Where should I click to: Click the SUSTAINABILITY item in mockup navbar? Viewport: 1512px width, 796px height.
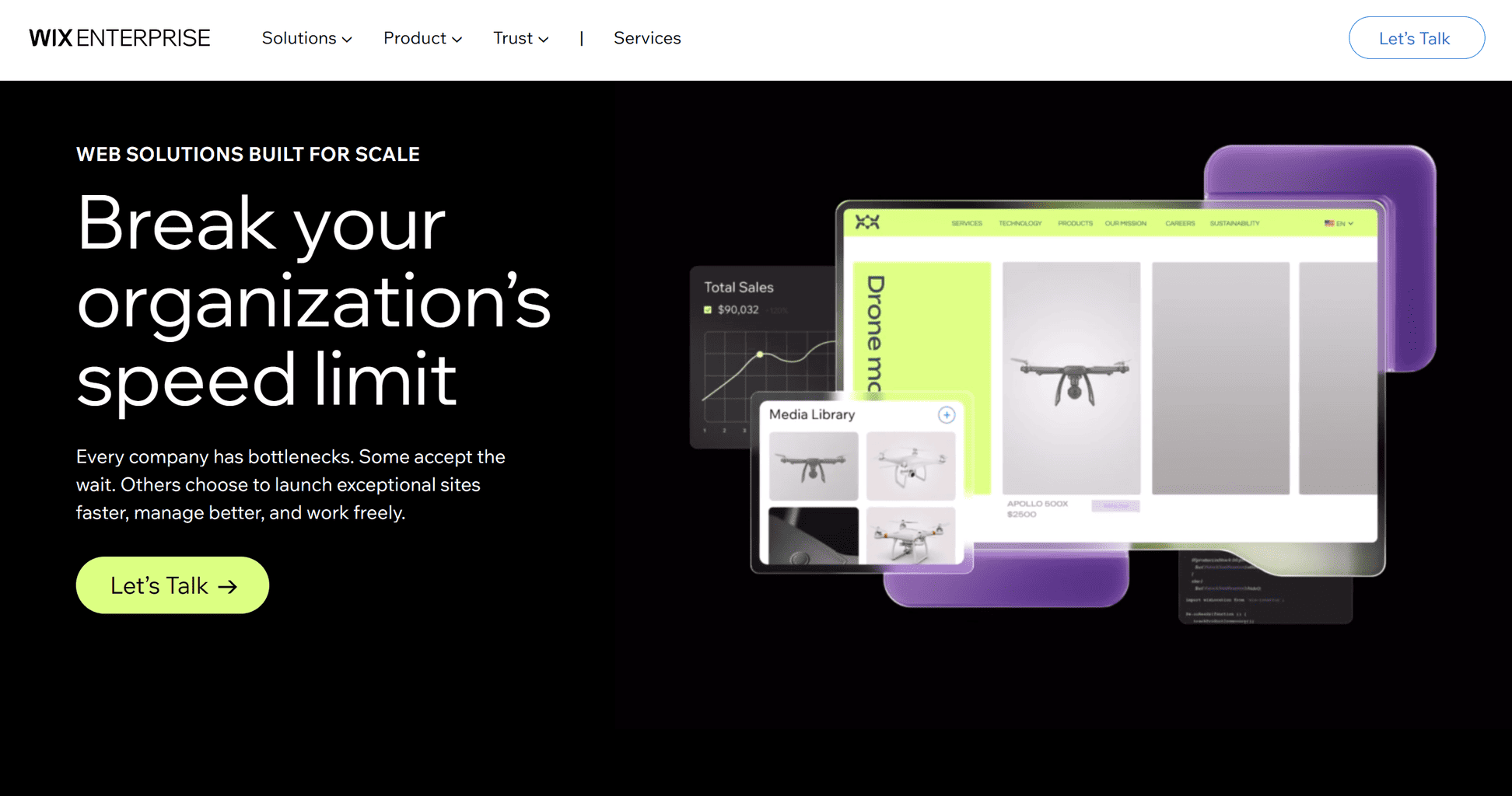1234,223
